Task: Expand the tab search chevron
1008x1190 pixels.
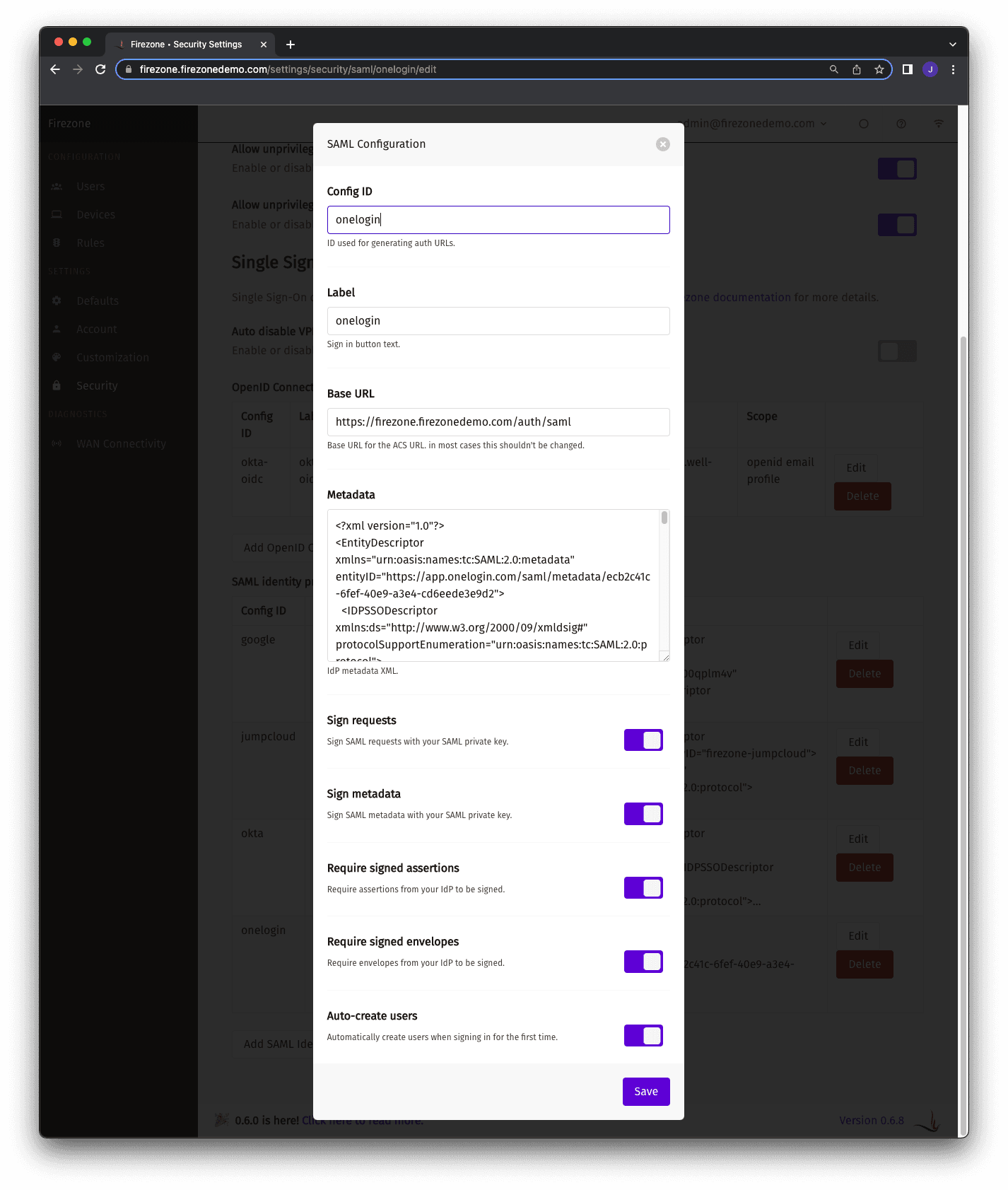Action: point(952,45)
